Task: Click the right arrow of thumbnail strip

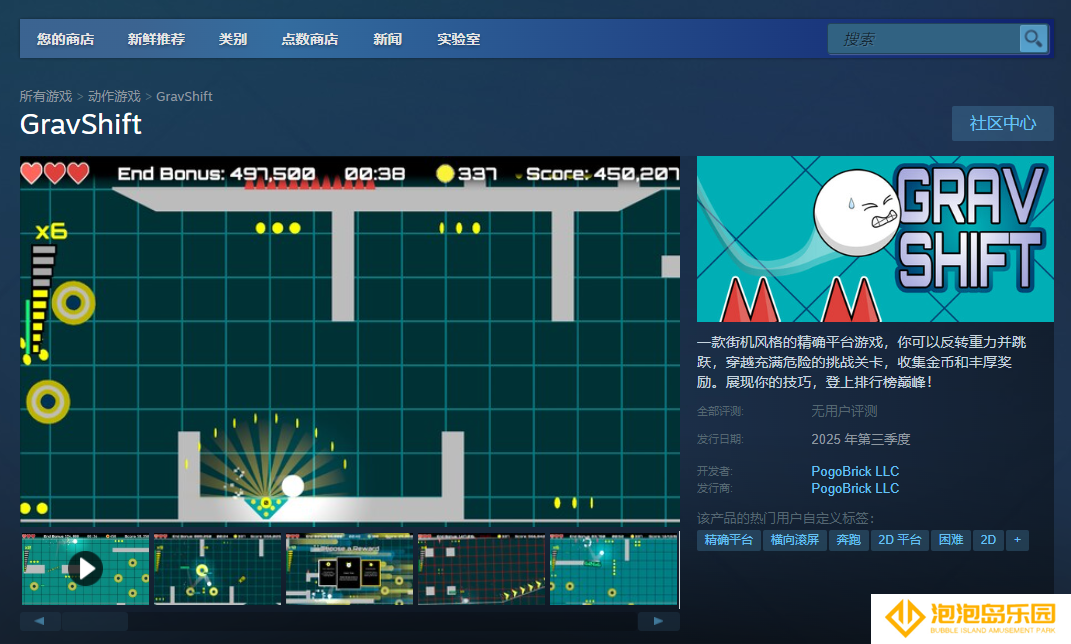Action: coord(658,621)
